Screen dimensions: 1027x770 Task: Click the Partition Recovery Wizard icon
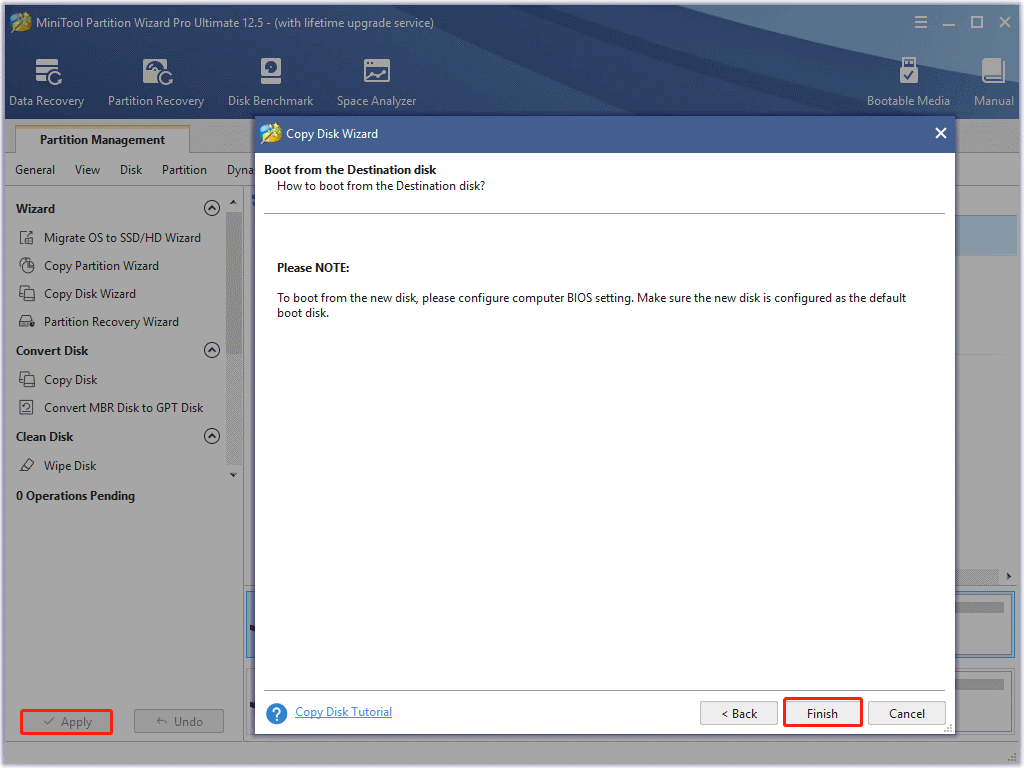[27, 322]
